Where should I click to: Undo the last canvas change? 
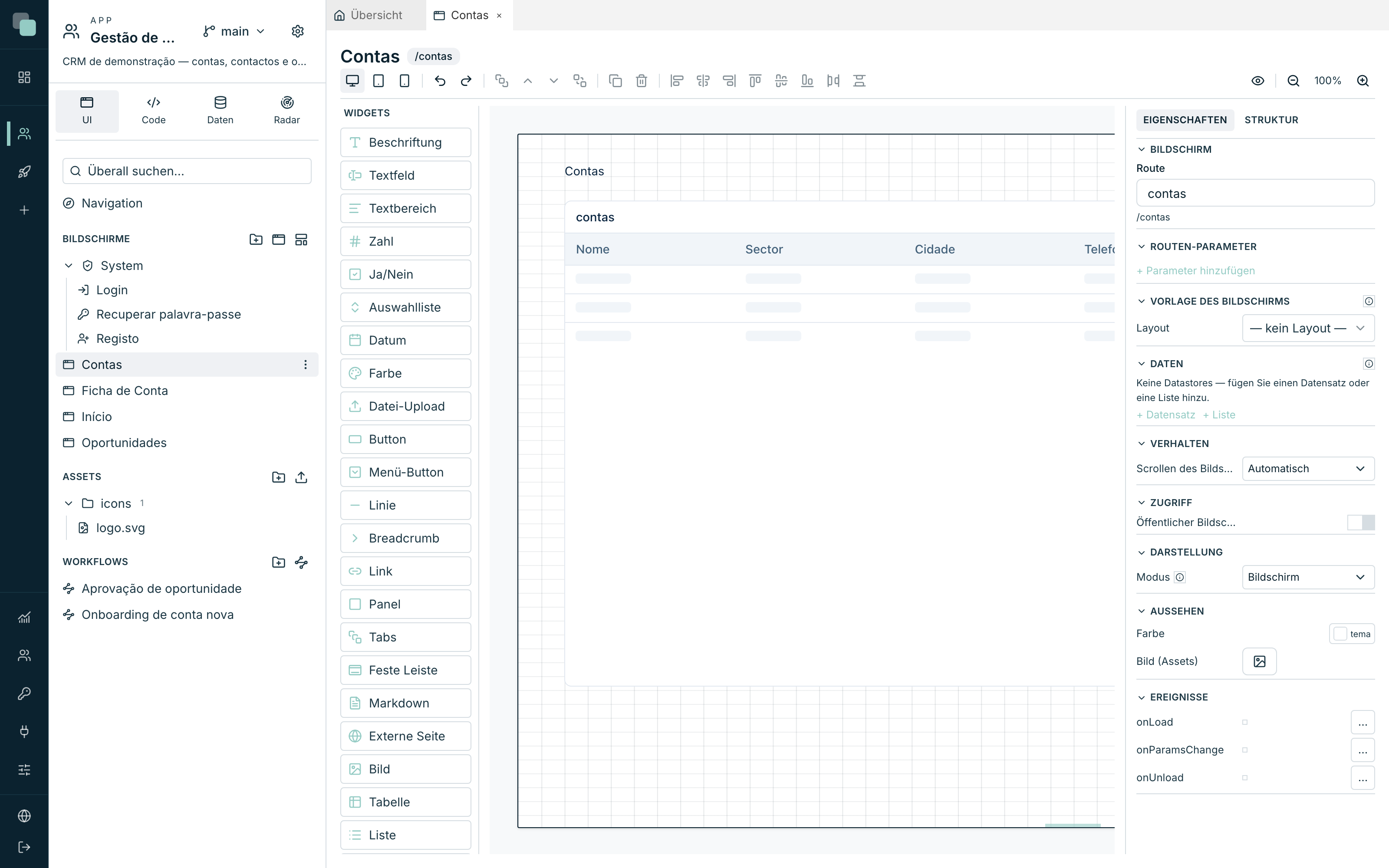[x=440, y=81]
